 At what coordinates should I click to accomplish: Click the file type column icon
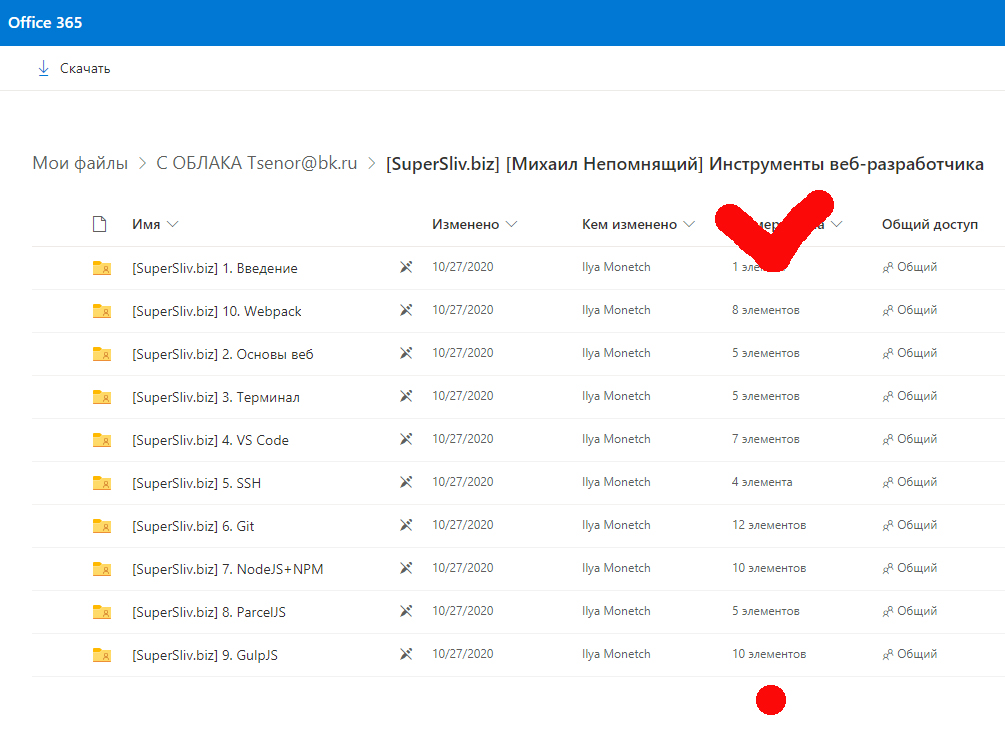tap(99, 224)
